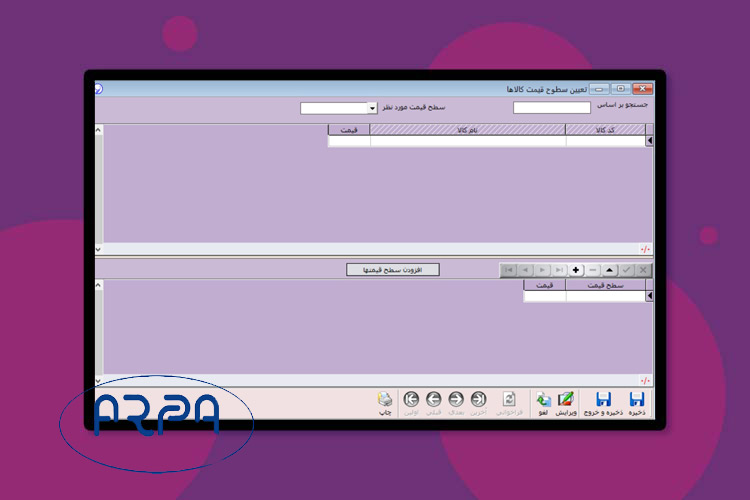Click the Save (ذخیره) floppy icon
Viewport: 750px width, 500px height.
(636, 399)
